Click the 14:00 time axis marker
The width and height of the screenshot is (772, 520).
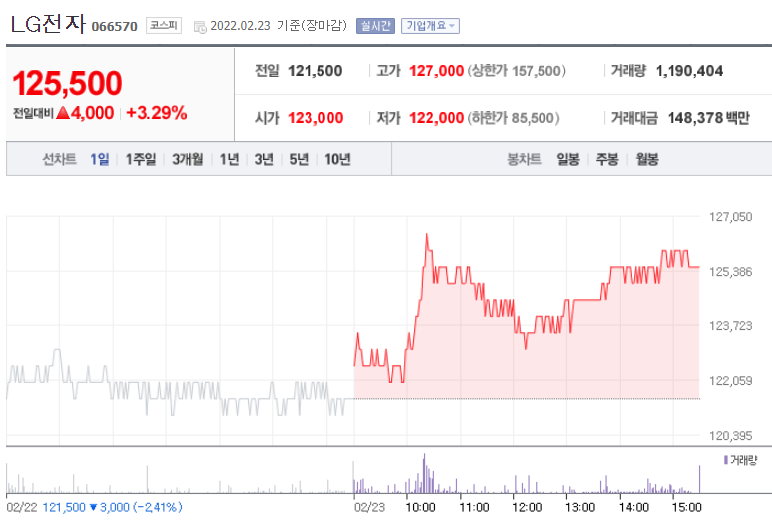634,507
